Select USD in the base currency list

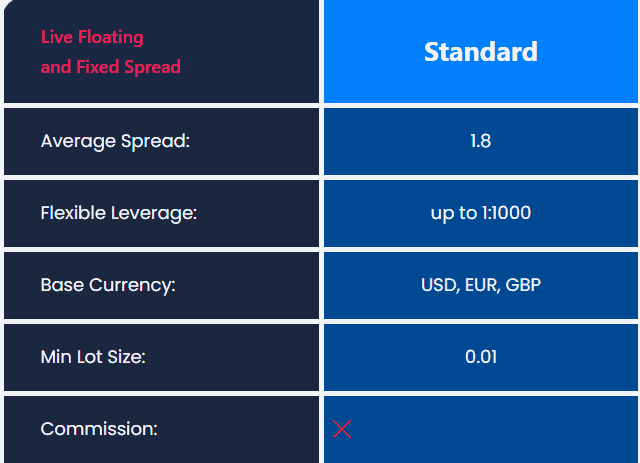438,285
